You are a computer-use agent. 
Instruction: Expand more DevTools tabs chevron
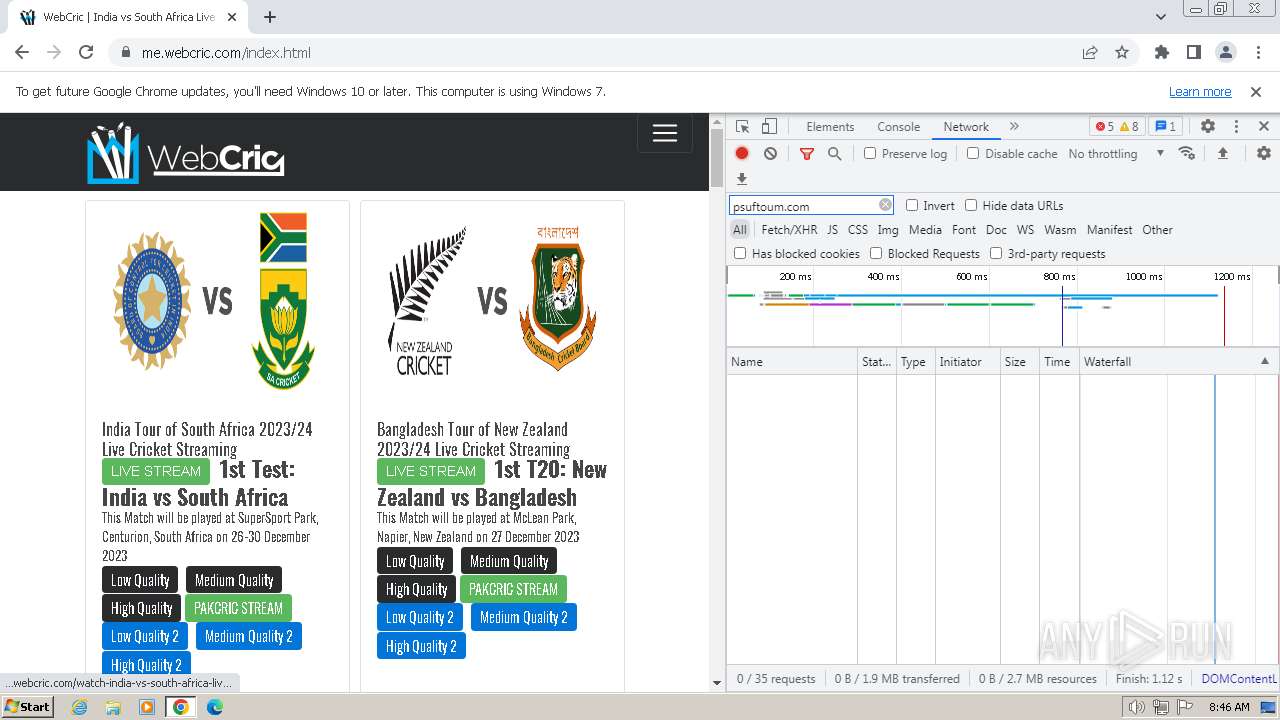pos(1014,127)
